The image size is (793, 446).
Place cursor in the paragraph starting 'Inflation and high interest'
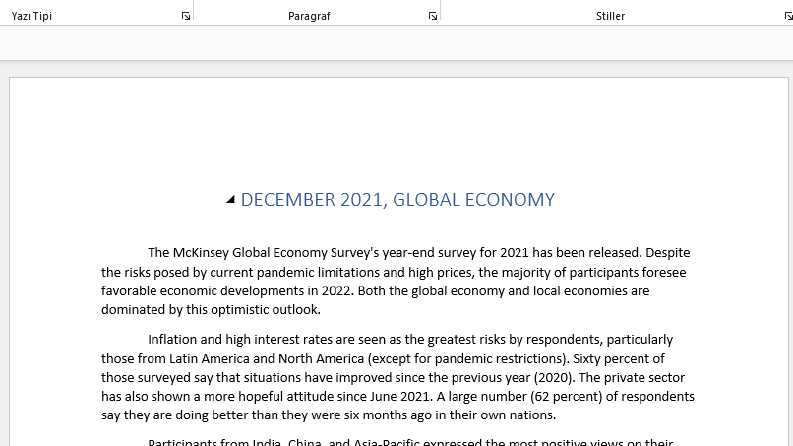pos(398,377)
